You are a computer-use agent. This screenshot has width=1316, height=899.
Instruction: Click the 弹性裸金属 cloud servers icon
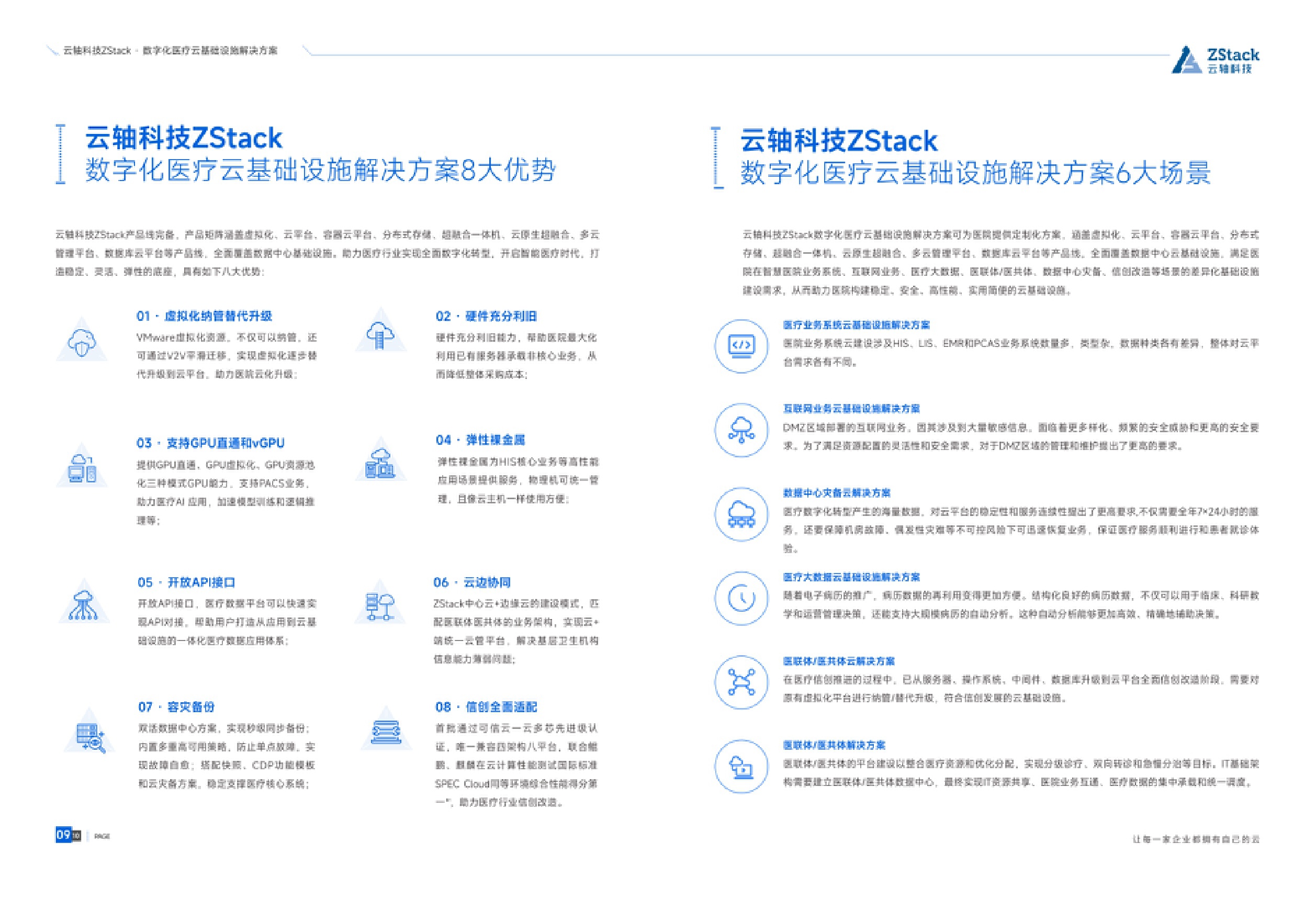[380, 464]
